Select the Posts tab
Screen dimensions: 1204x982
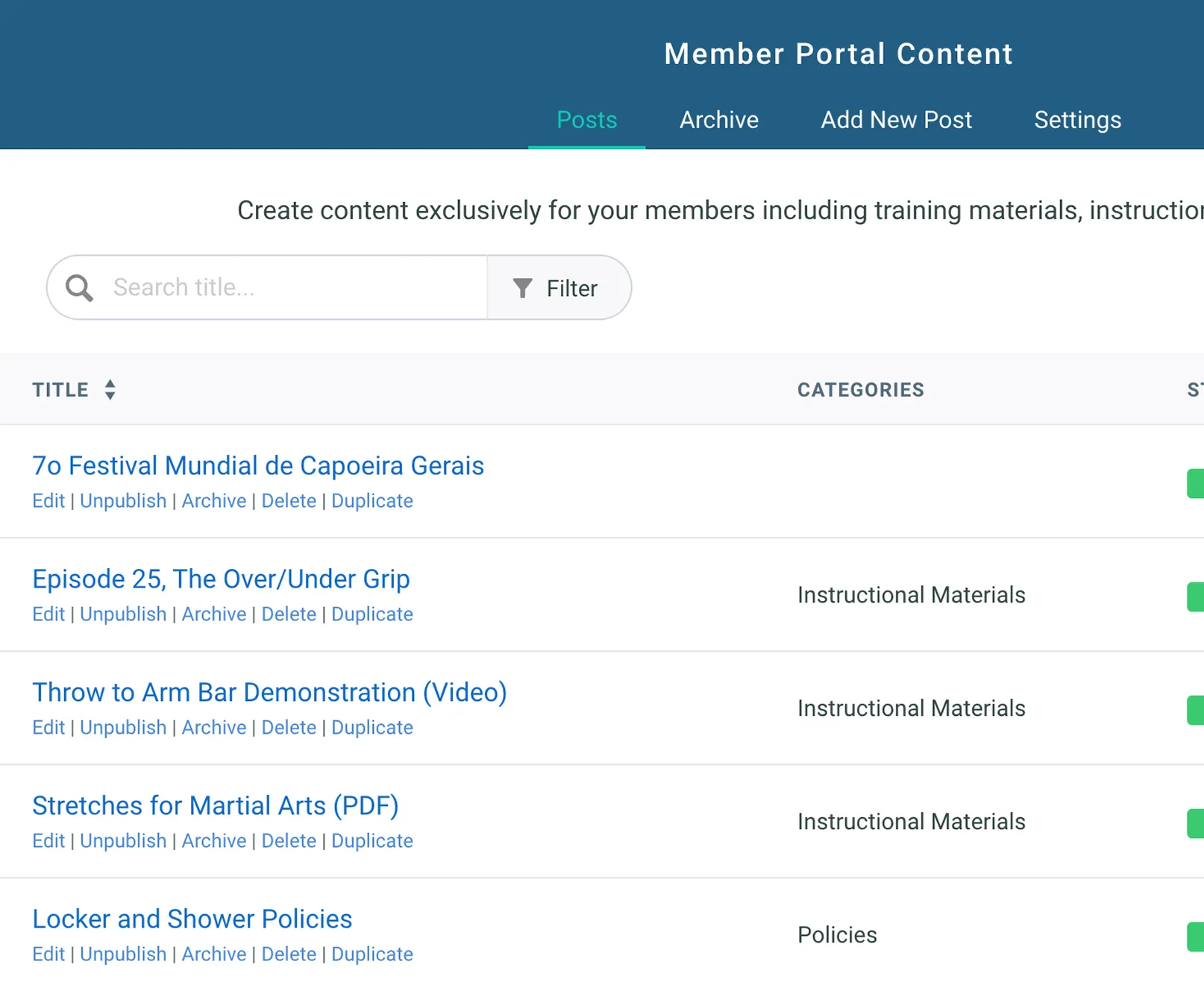click(x=586, y=120)
